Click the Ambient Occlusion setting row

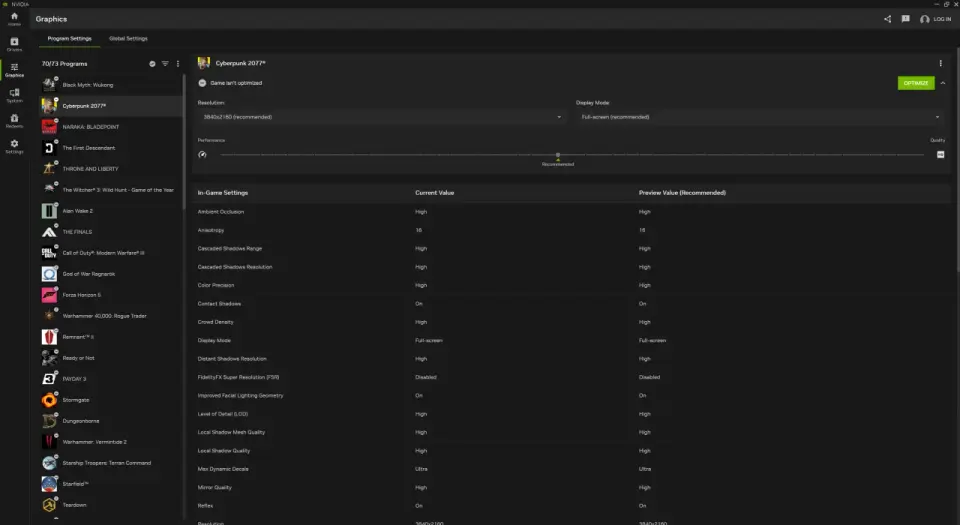tap(571, 212)
